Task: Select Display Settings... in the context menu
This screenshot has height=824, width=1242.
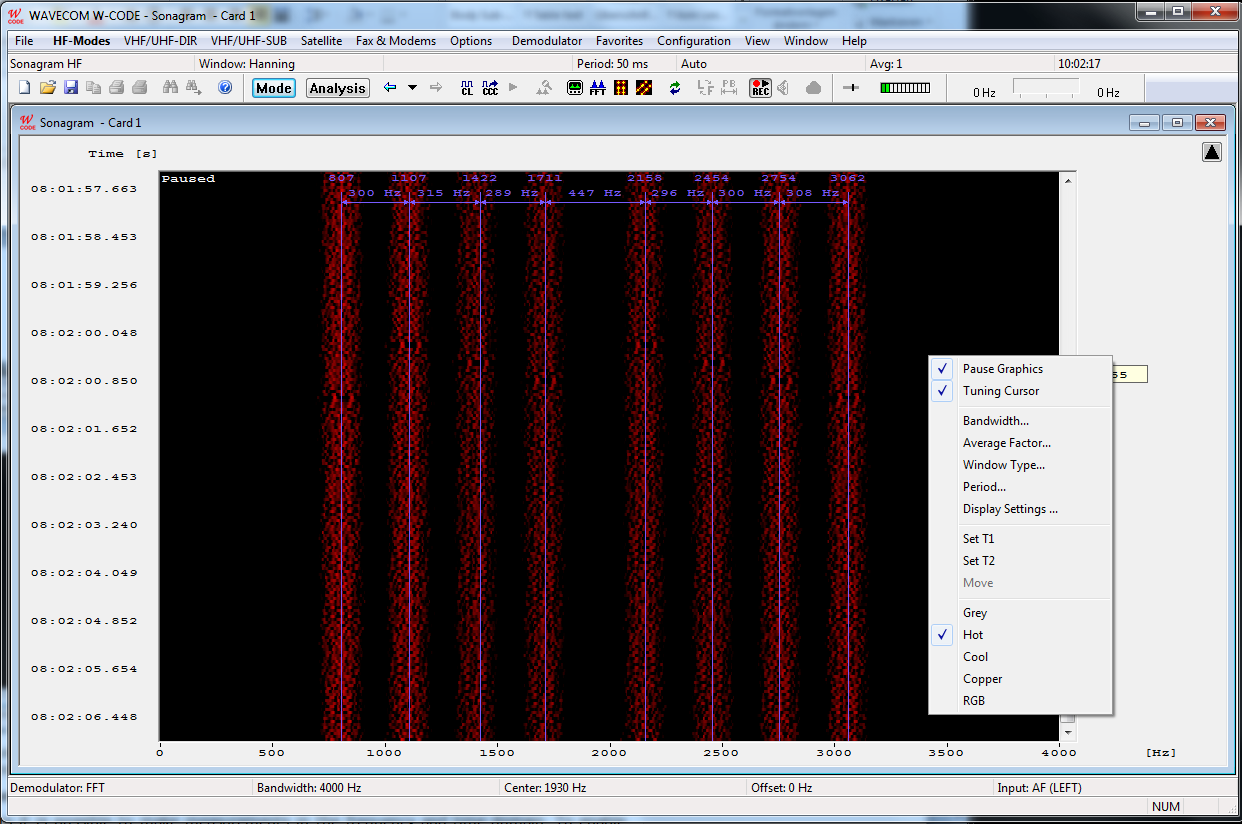Action: [1010, 509]
